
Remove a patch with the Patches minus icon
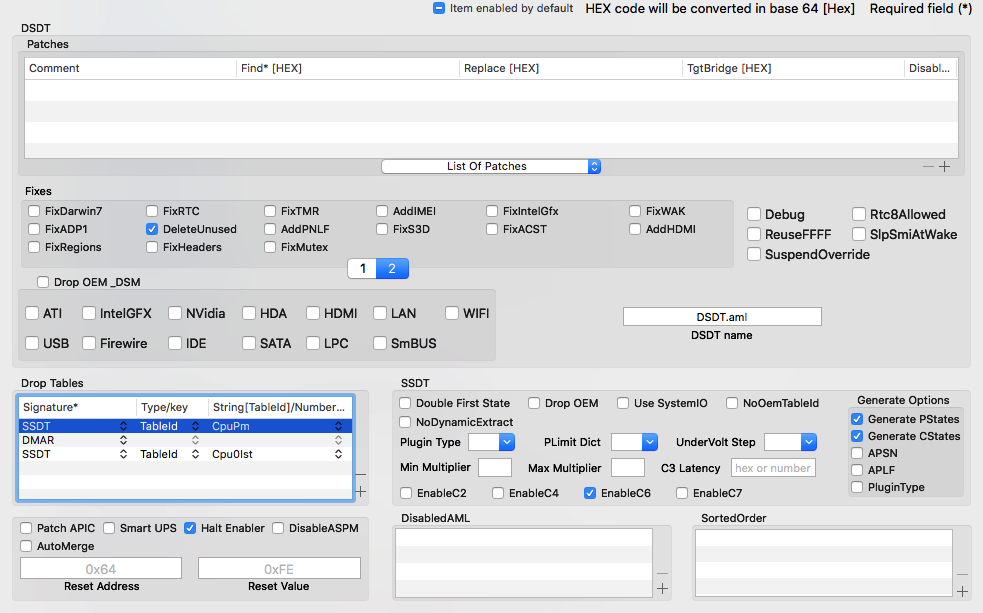(x=929, y=167)
